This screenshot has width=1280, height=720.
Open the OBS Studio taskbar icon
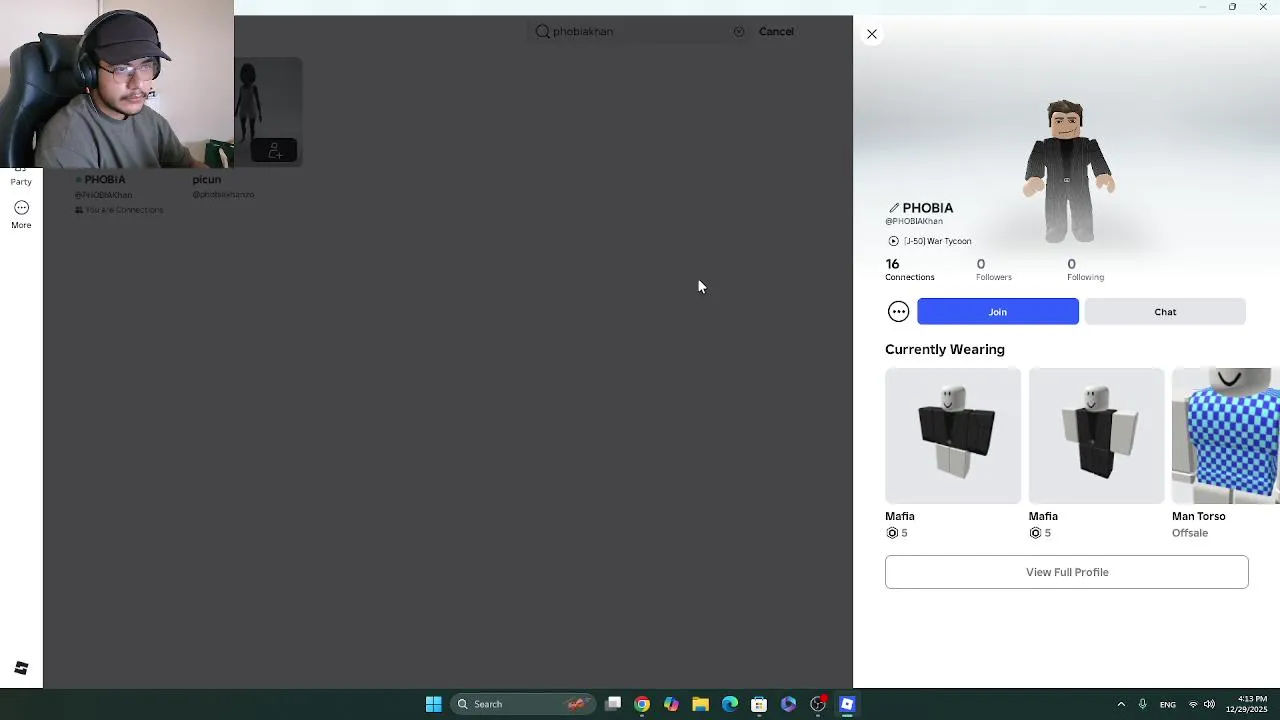(818, 704)
